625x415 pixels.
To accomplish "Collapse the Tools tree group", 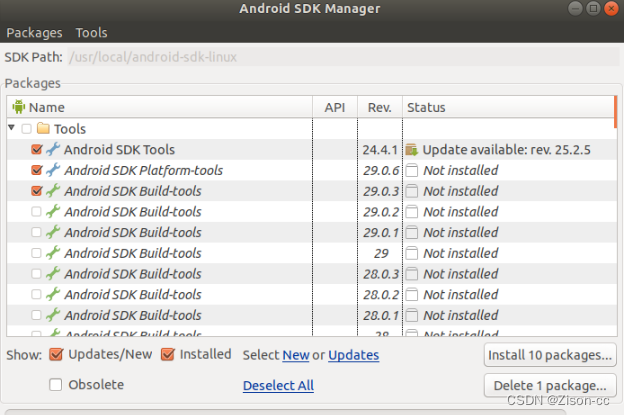I will pos(12,128).
